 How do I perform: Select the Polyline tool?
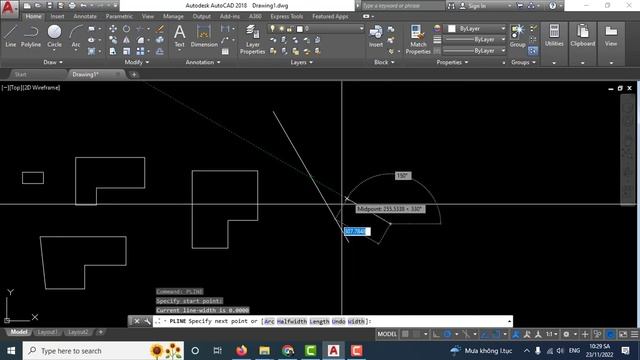pos(31,36)
